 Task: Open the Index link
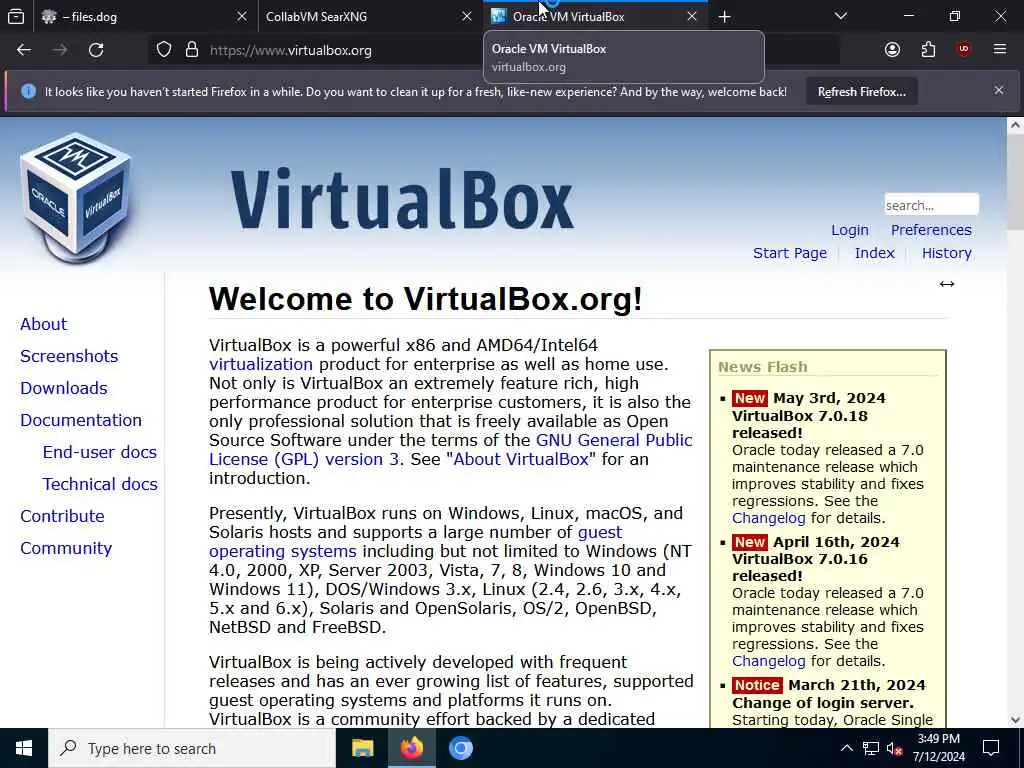pos(874,253)
